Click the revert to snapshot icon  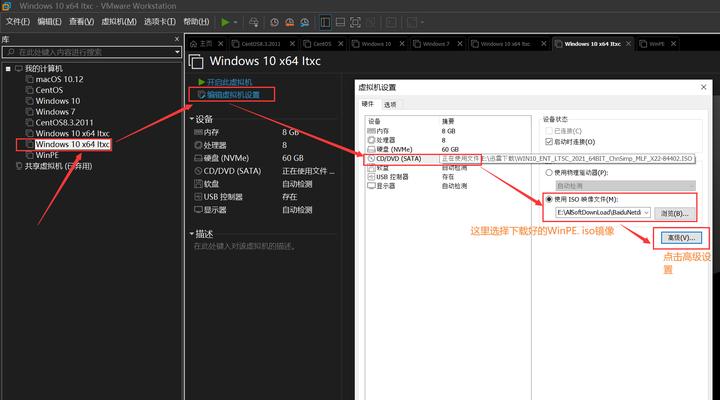click(x=290, y=22)
